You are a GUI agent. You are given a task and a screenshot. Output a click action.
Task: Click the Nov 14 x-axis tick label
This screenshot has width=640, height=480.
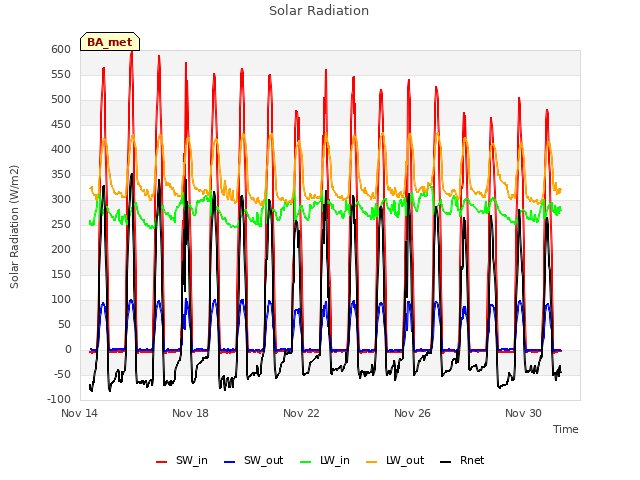(x=79, y=413)
